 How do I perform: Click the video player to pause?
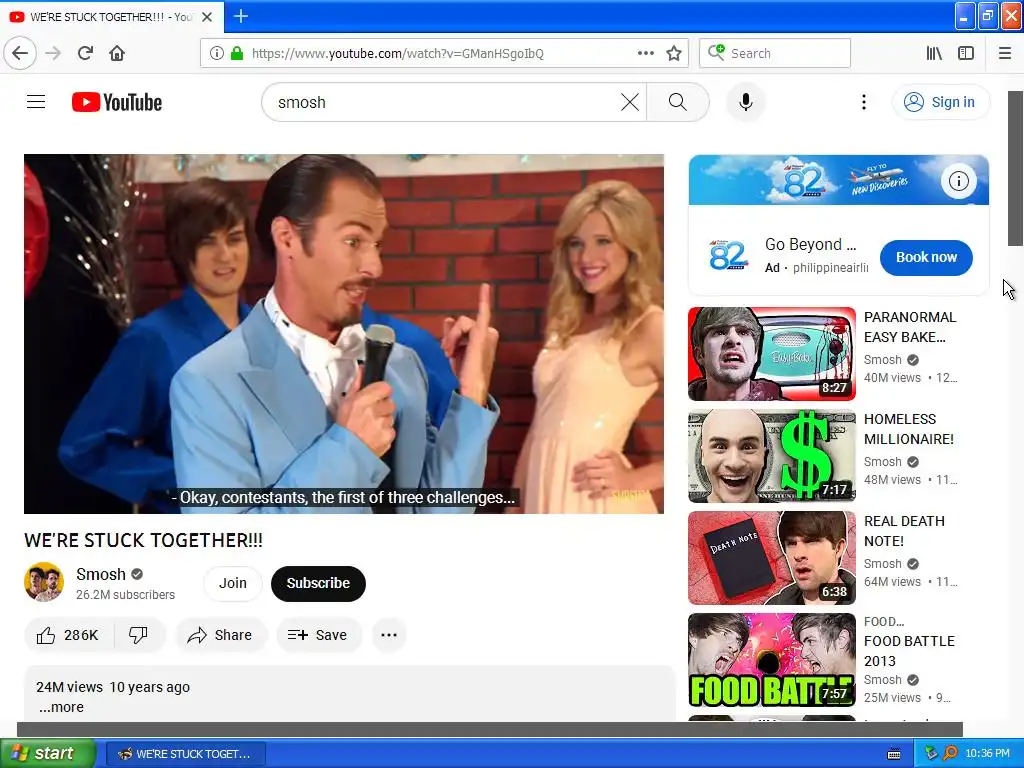tap(344, 334)
